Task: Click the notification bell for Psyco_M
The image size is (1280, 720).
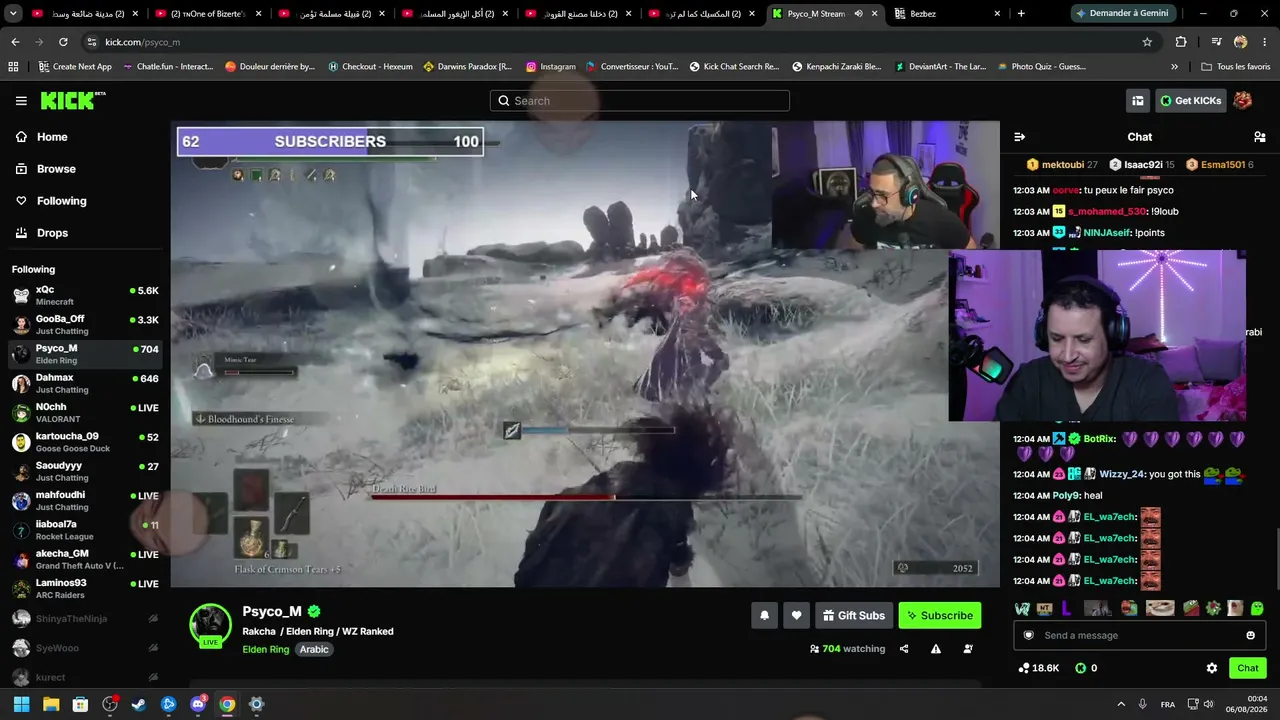Action: point(764,616)
